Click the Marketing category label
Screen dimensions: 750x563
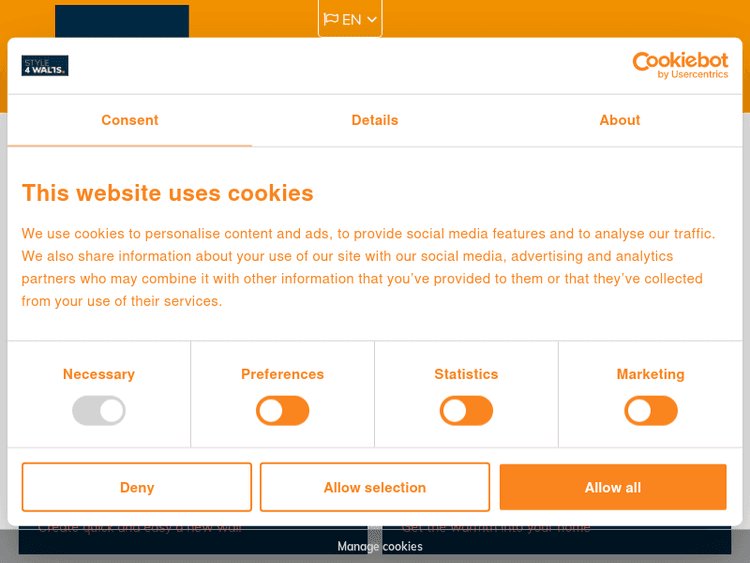click(x=651, y=374)
